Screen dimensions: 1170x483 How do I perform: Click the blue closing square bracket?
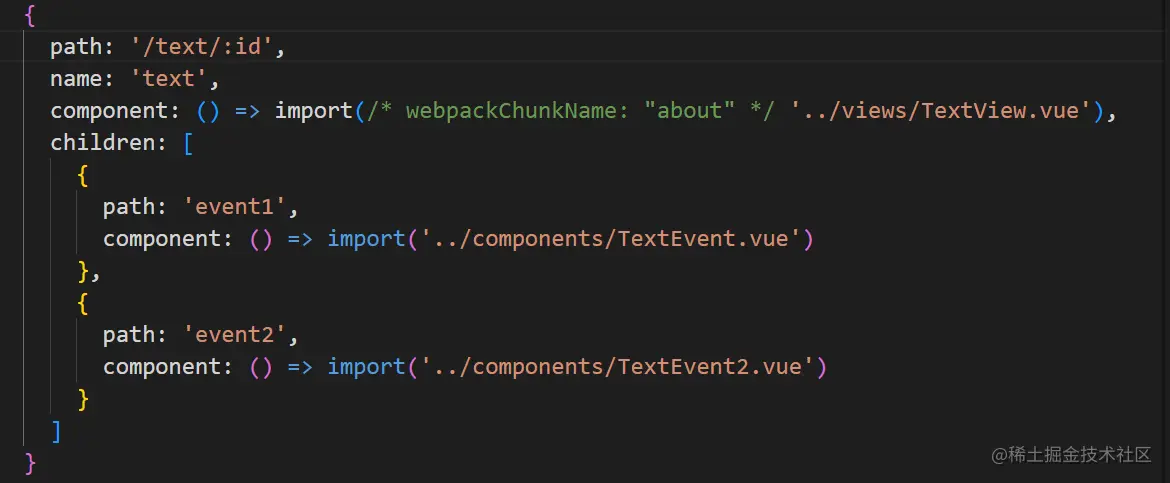(x=55, y=431)
